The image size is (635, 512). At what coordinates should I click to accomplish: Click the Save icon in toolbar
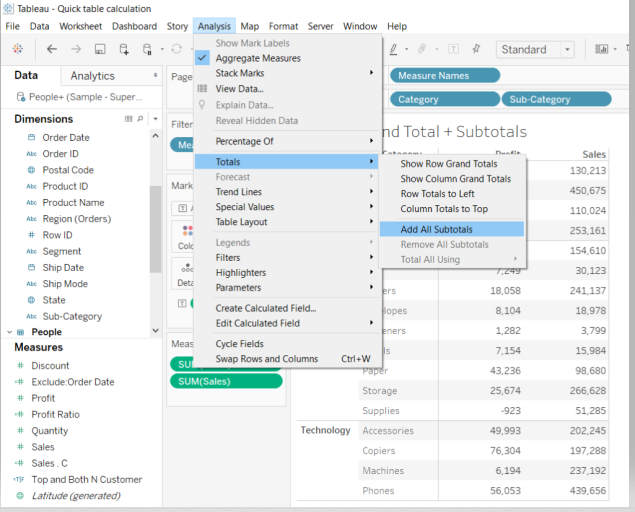coord(99,49)
